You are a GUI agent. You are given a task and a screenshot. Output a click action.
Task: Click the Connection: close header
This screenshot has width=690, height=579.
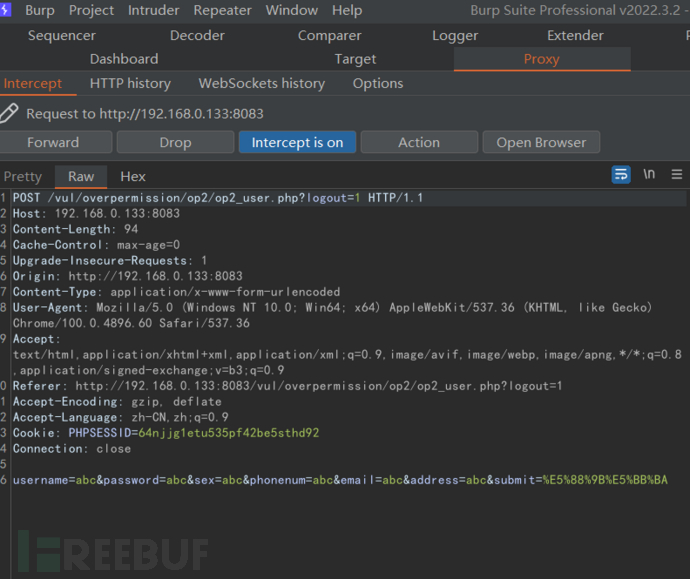pos(72,449)
